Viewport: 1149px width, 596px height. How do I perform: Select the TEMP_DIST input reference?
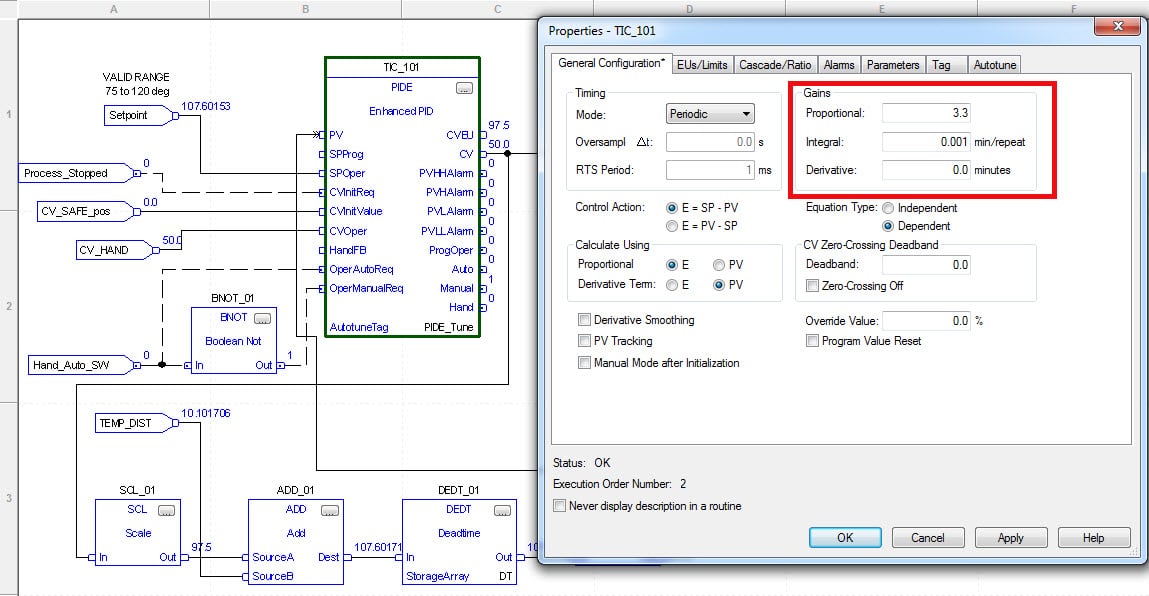pyautogui.click(x=136, y=423)
